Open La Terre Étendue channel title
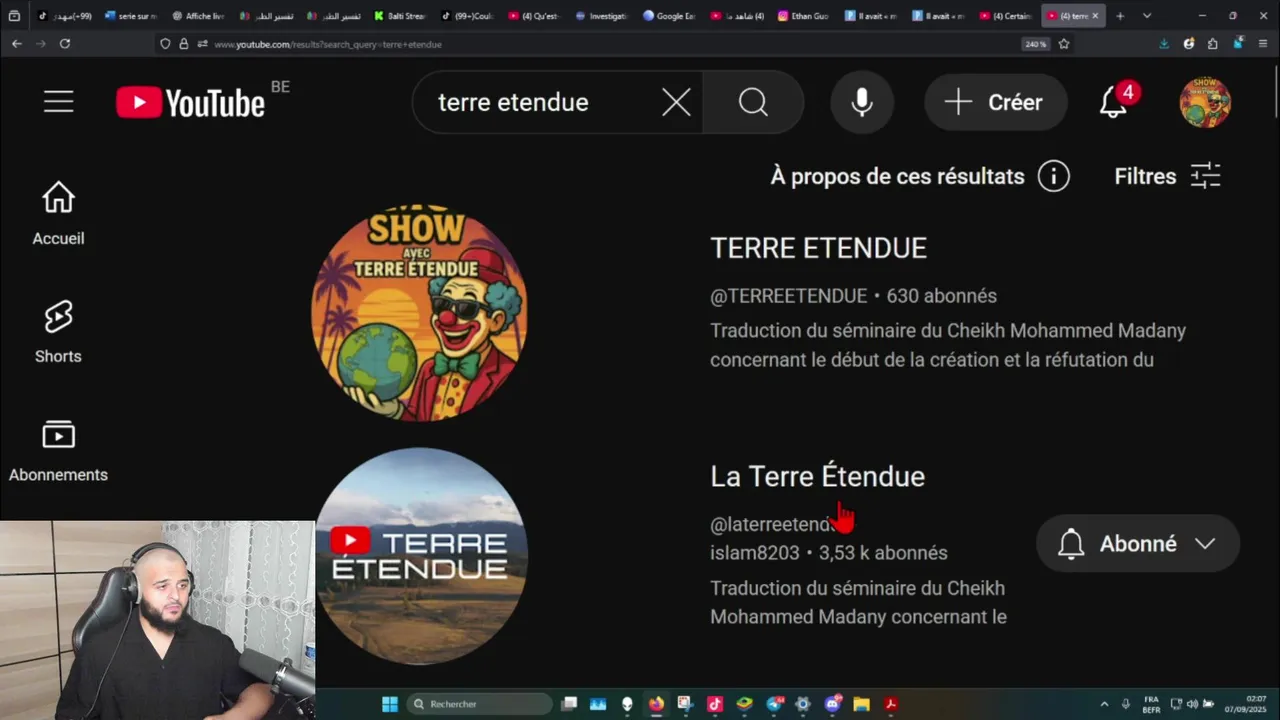 [x=817, y=476]
